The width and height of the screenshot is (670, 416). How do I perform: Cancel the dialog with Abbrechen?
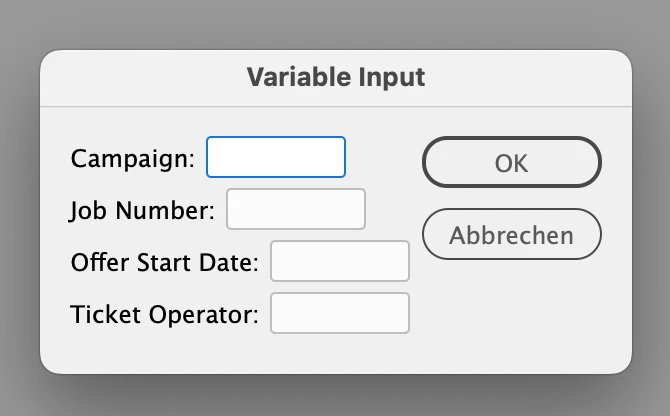511,236
